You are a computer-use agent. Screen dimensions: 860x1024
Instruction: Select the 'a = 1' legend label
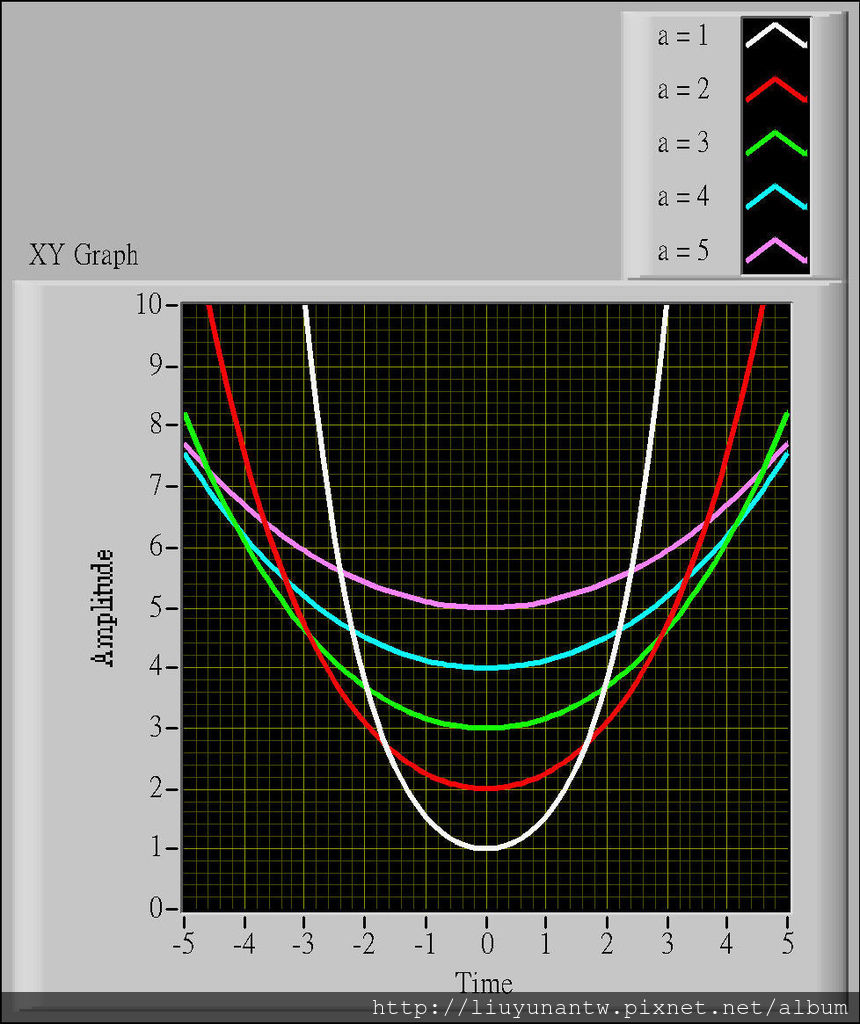point(683,35)
